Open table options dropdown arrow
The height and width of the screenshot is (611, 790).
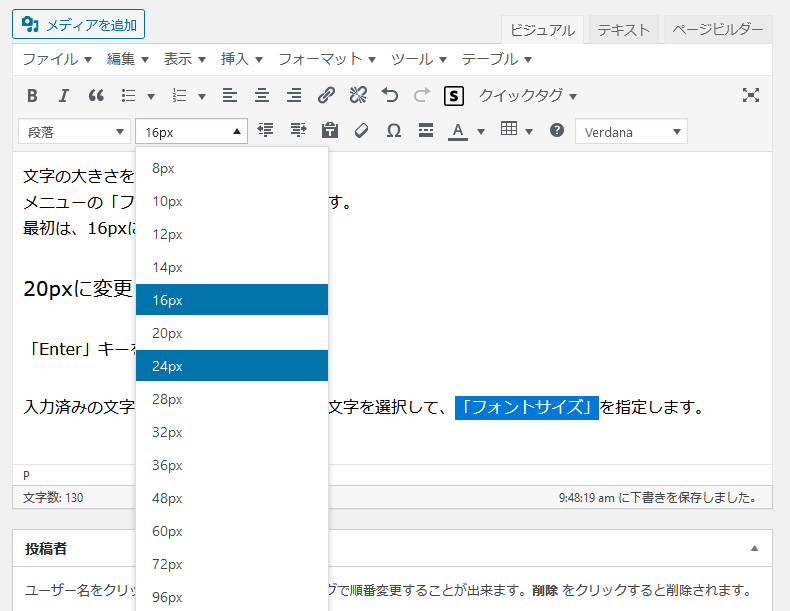click(529, 132)
